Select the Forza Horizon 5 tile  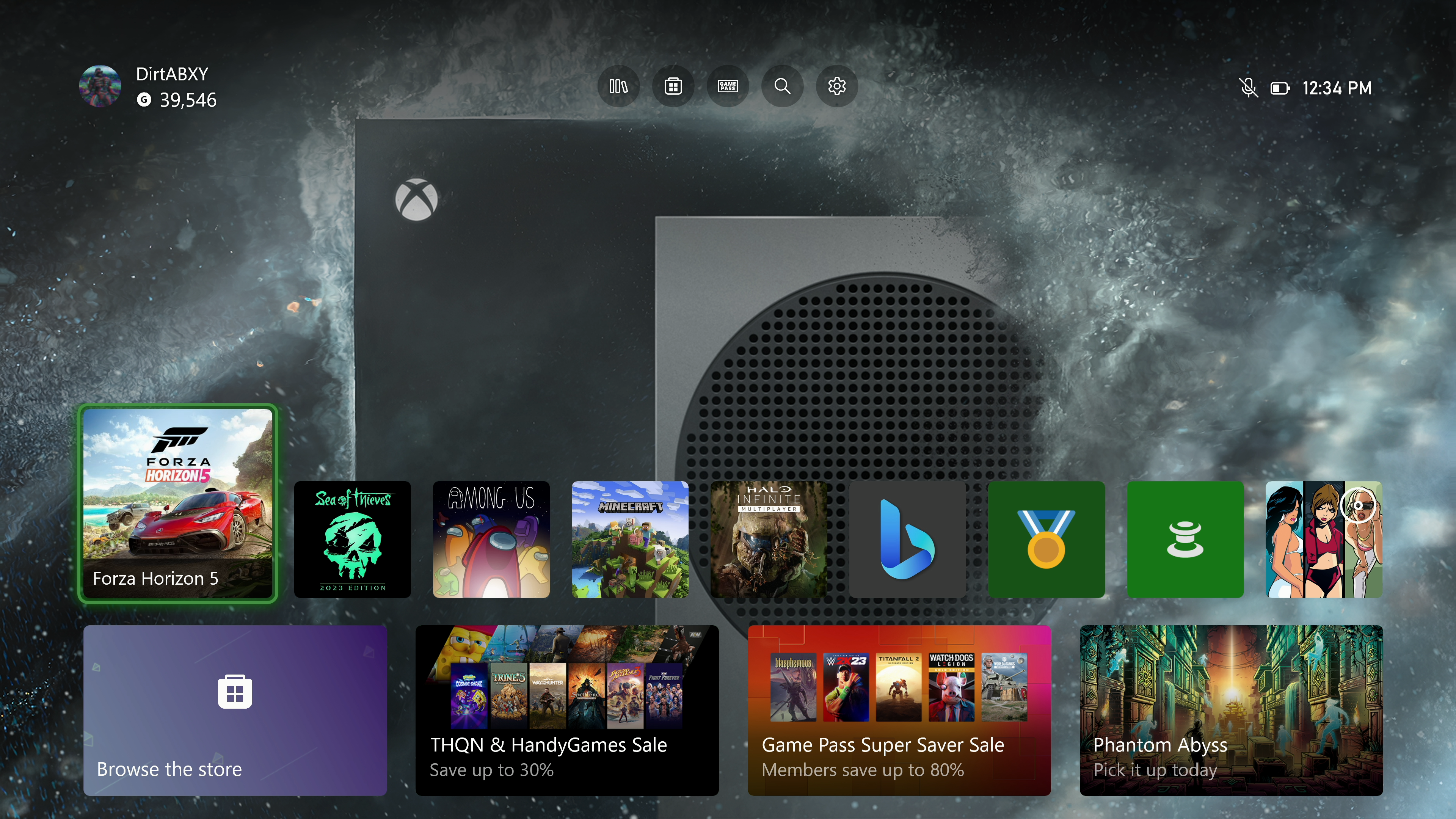(x=177, y=503)
